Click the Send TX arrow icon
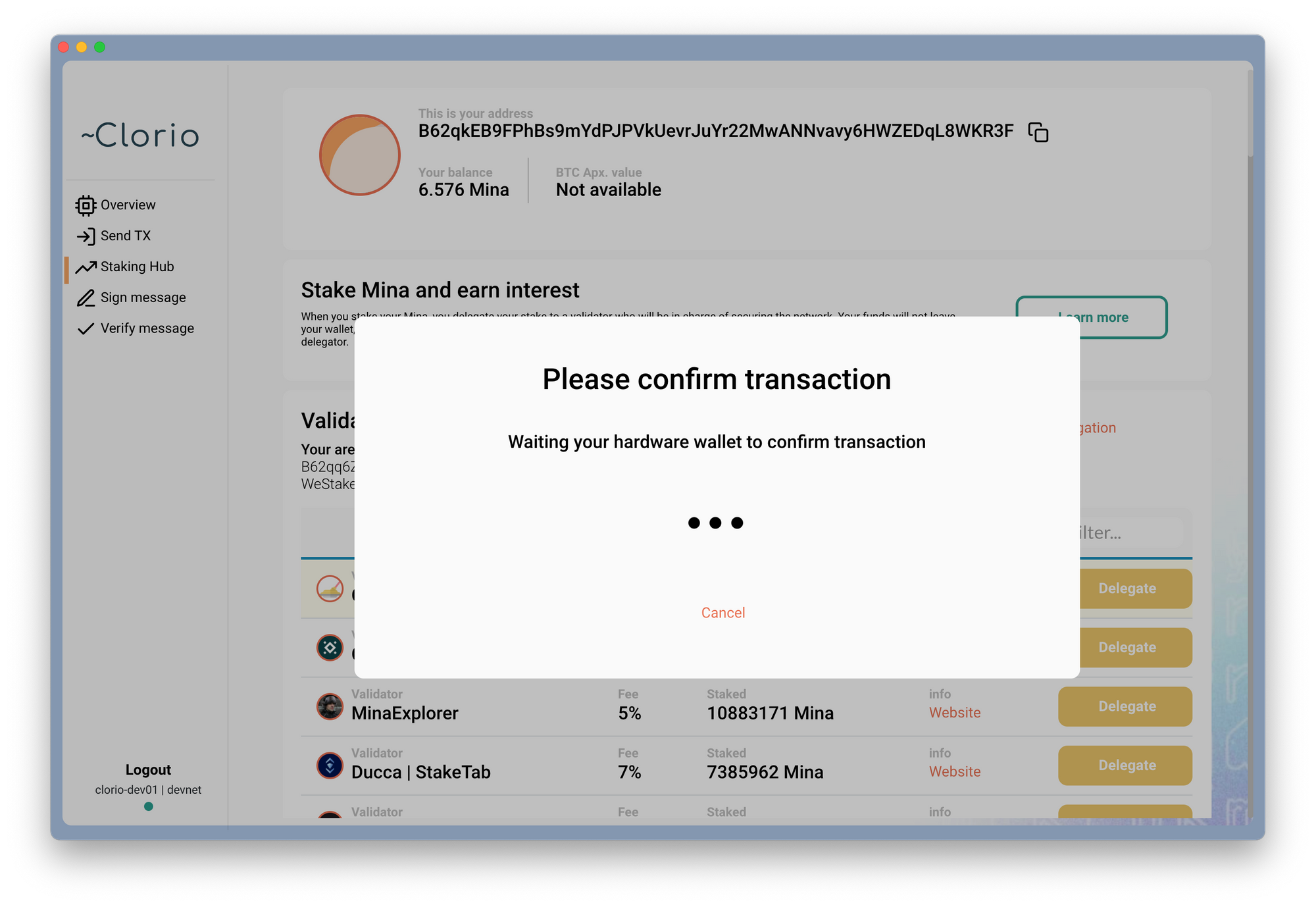 pos(86,236)
